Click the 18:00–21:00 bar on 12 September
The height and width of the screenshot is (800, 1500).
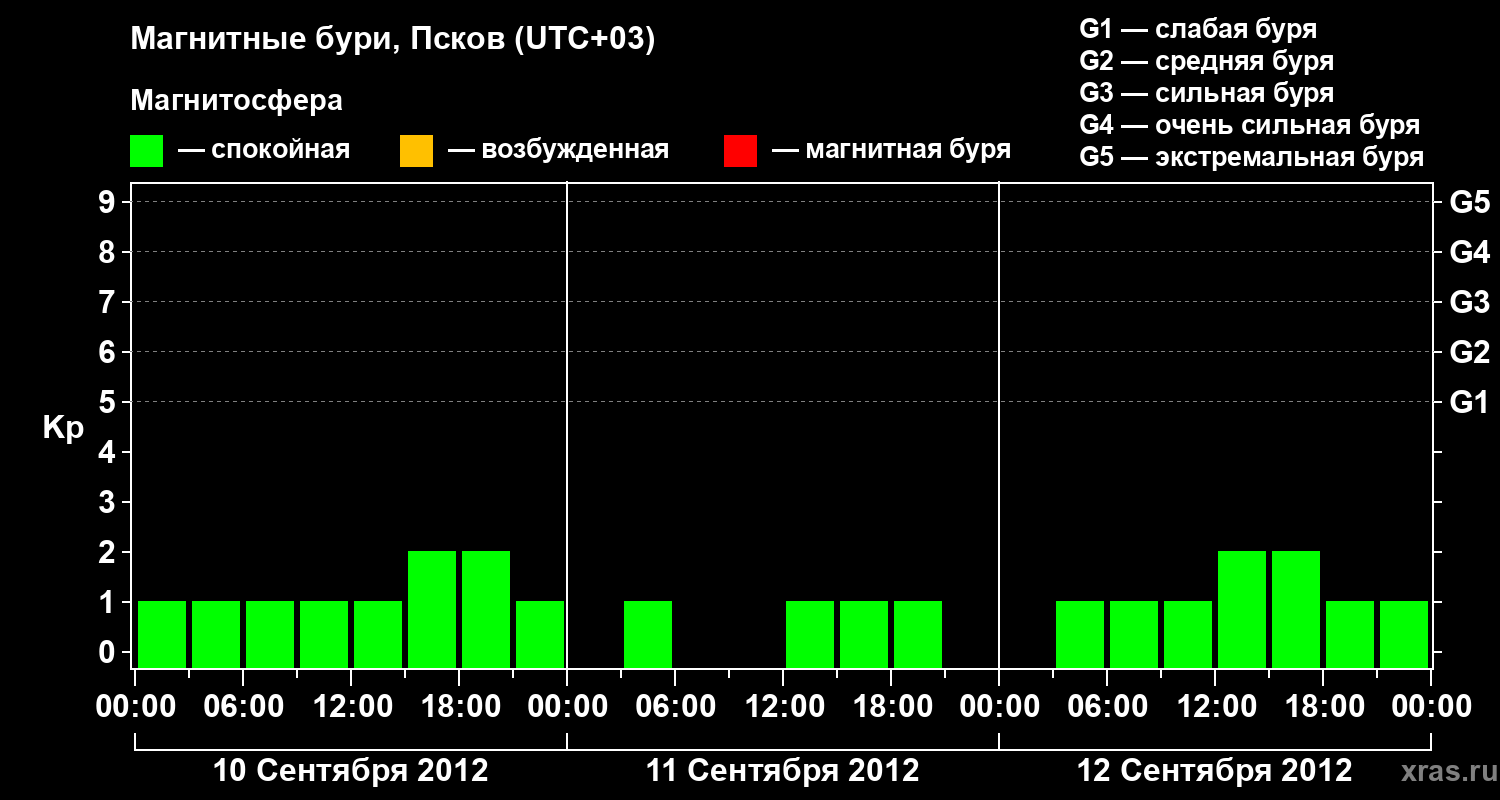pyautogui.click(x=1350, y=634)
